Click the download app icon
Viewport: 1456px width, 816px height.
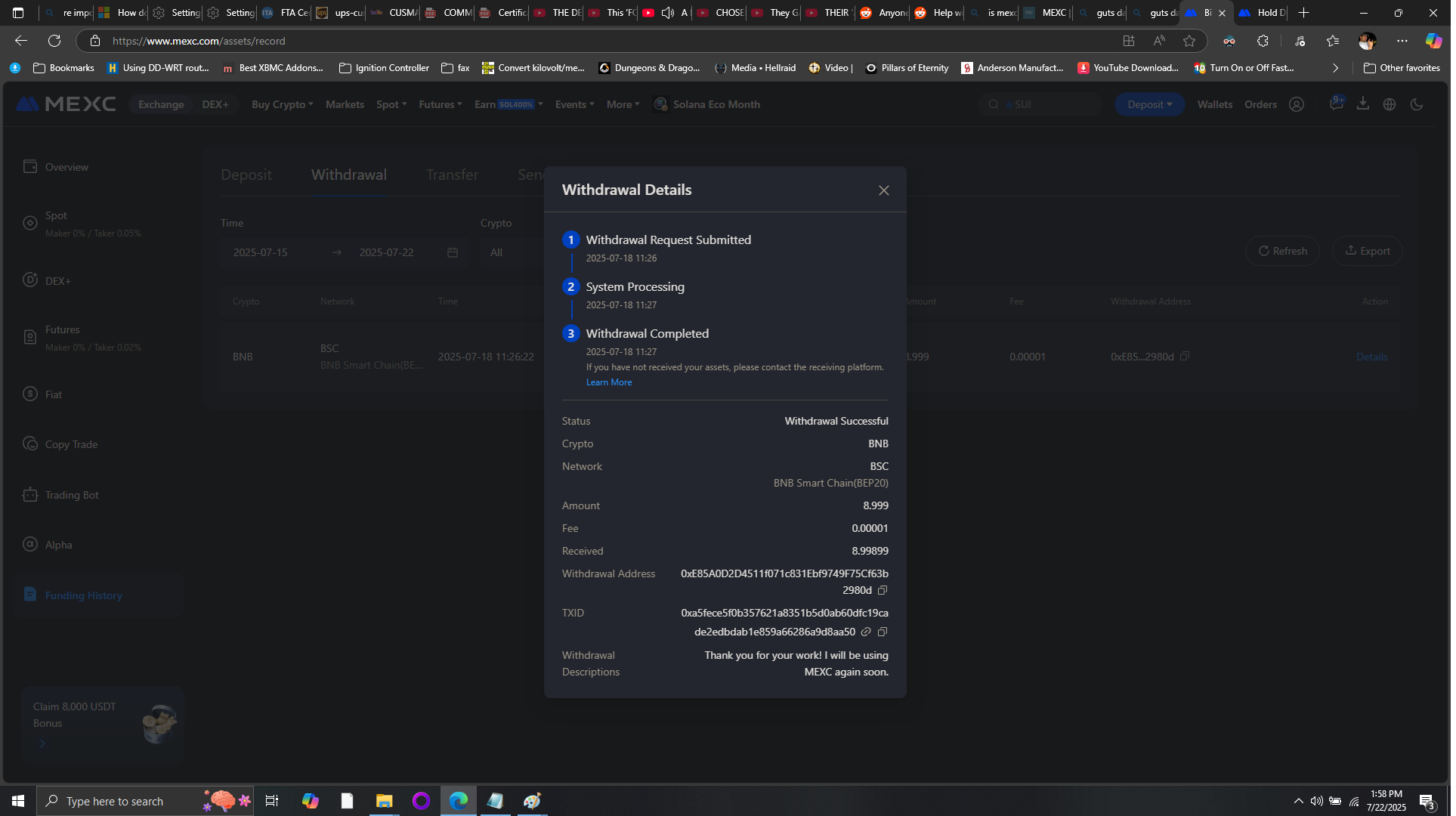(1363, 104)
